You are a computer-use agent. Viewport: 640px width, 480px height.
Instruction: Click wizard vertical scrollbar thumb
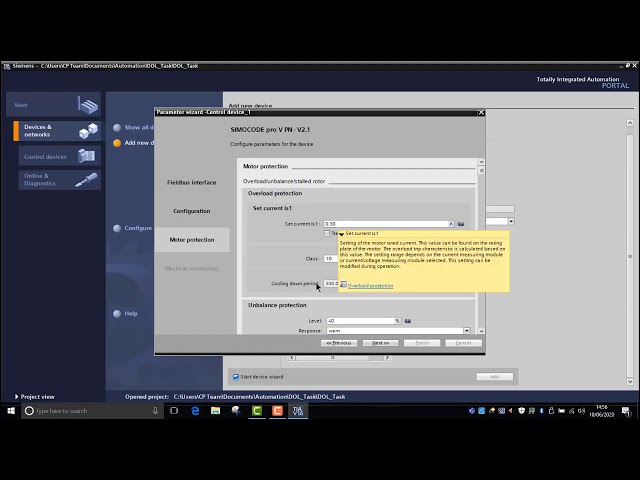(x=481, y=171)
